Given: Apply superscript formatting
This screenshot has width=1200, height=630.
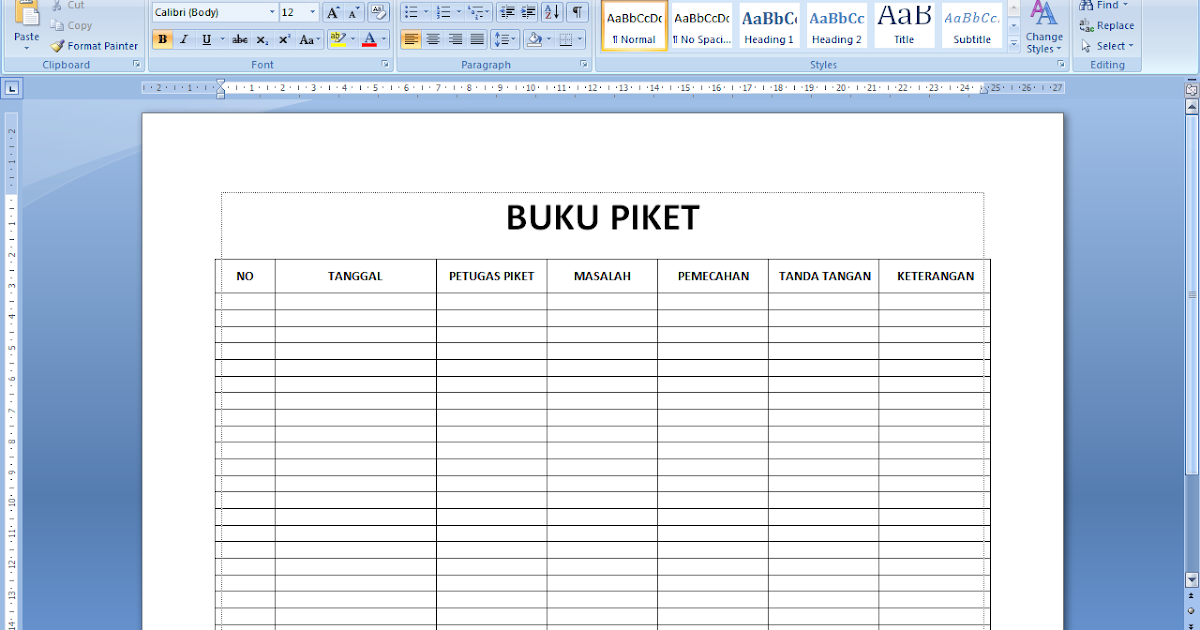Looking at the screenshot, I should 283,38.
